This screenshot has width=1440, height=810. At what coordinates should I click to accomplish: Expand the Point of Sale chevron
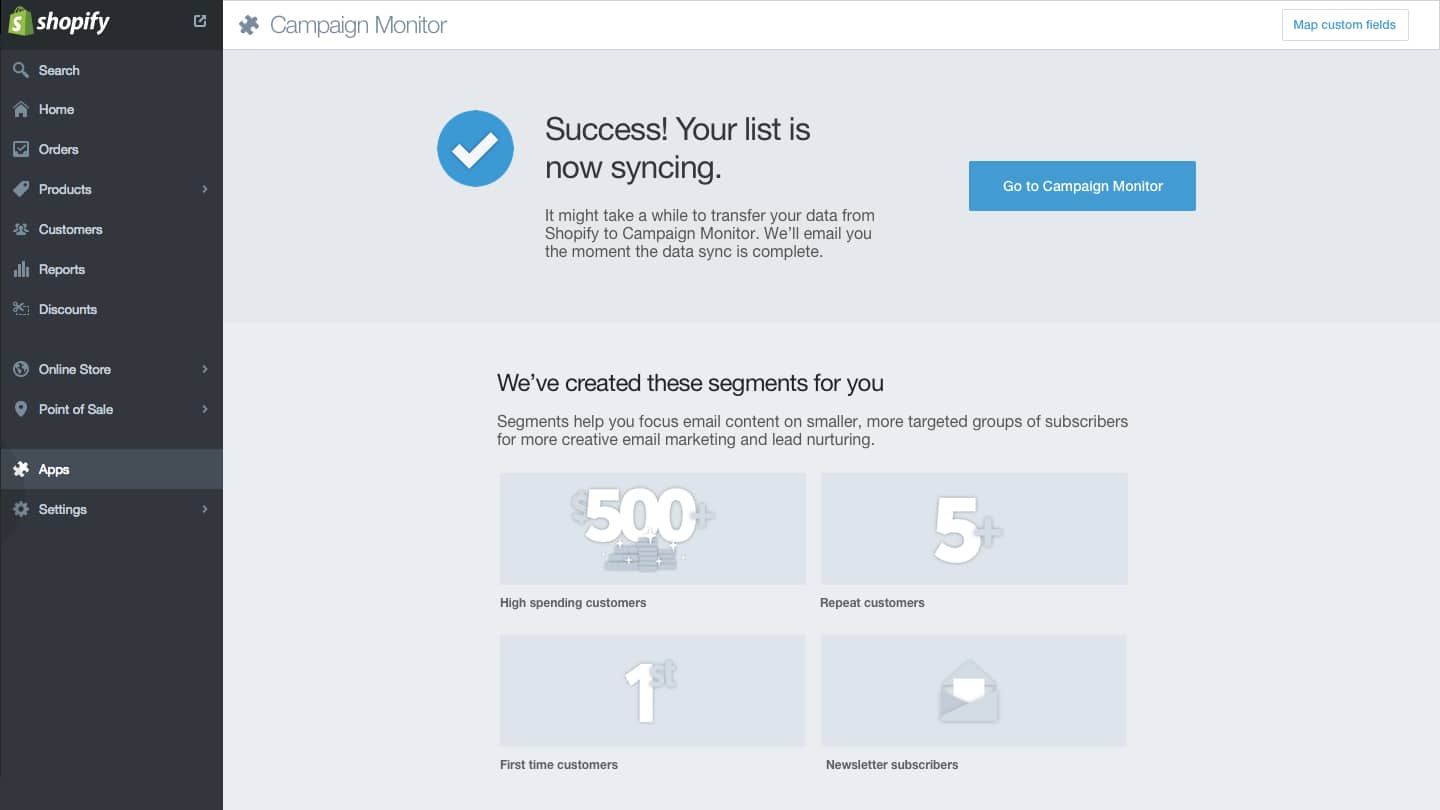point(205,409)
